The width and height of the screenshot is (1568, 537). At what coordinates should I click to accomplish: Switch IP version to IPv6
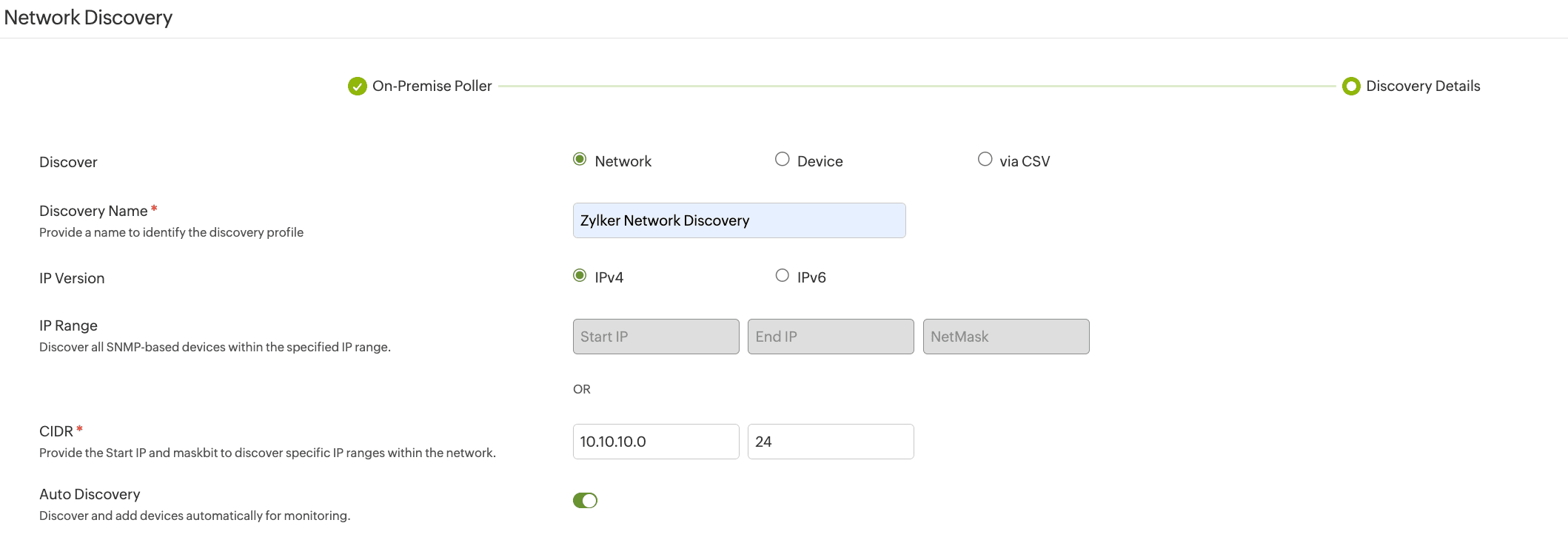tap(782, 276)
